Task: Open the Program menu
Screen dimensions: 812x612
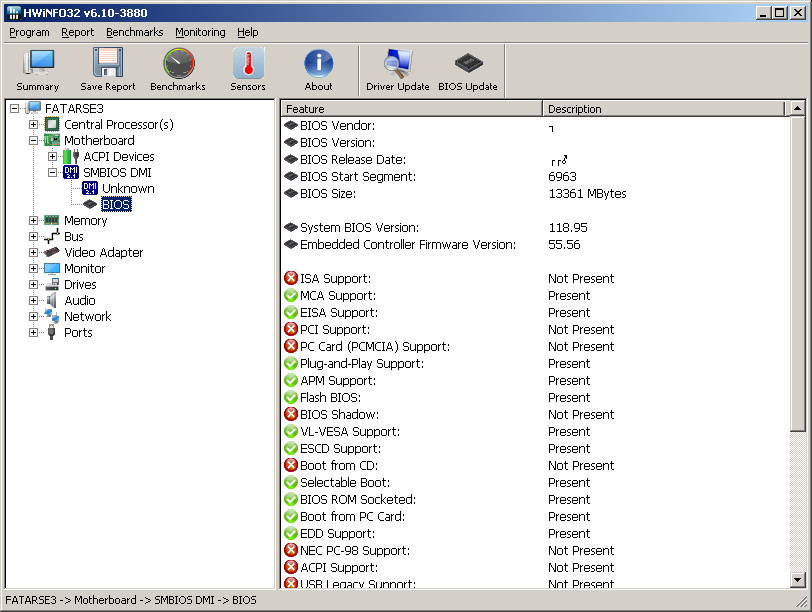Action: (30, 32)
